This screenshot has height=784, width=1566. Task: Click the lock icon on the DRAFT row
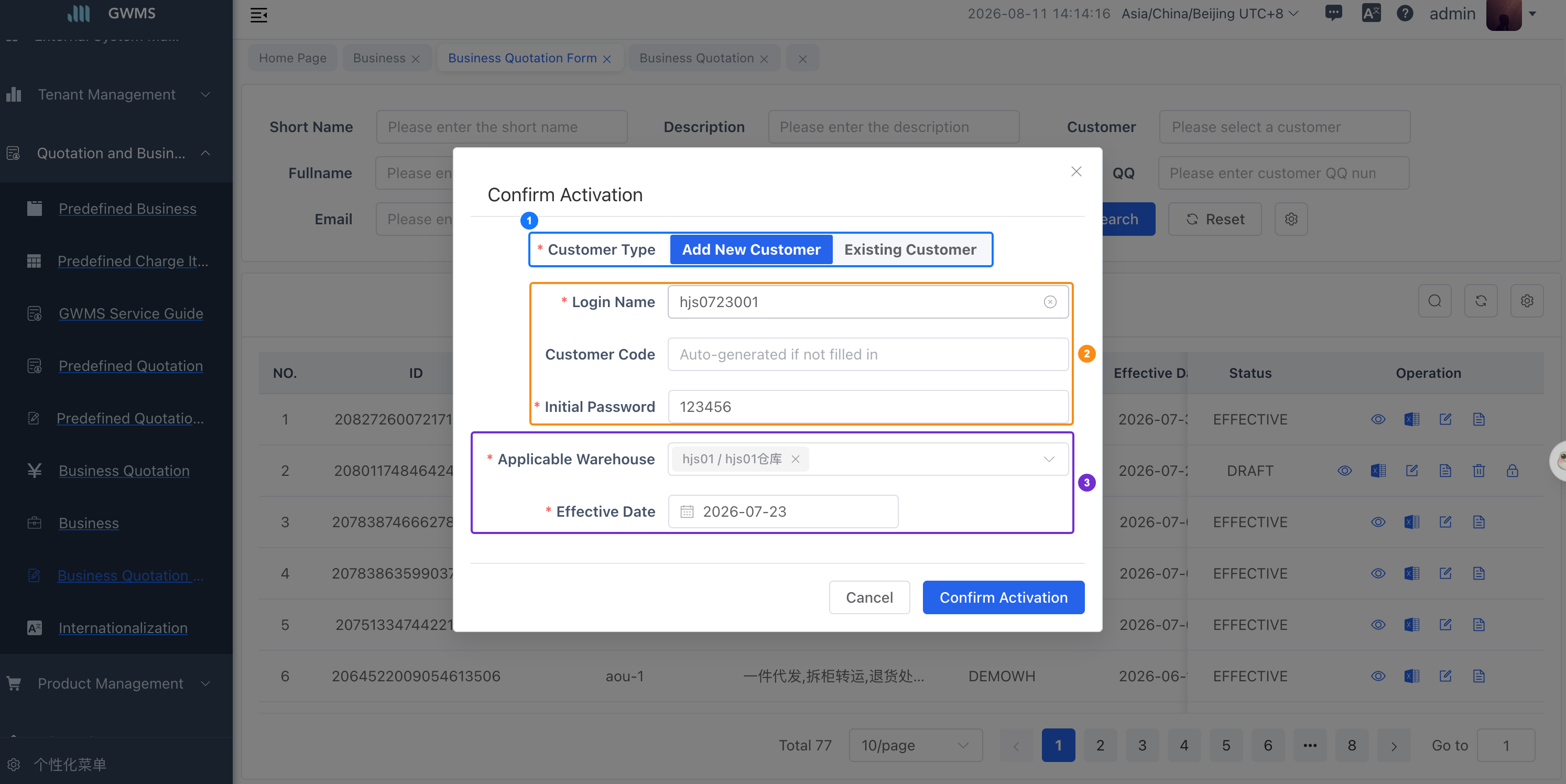(1513, 471)
